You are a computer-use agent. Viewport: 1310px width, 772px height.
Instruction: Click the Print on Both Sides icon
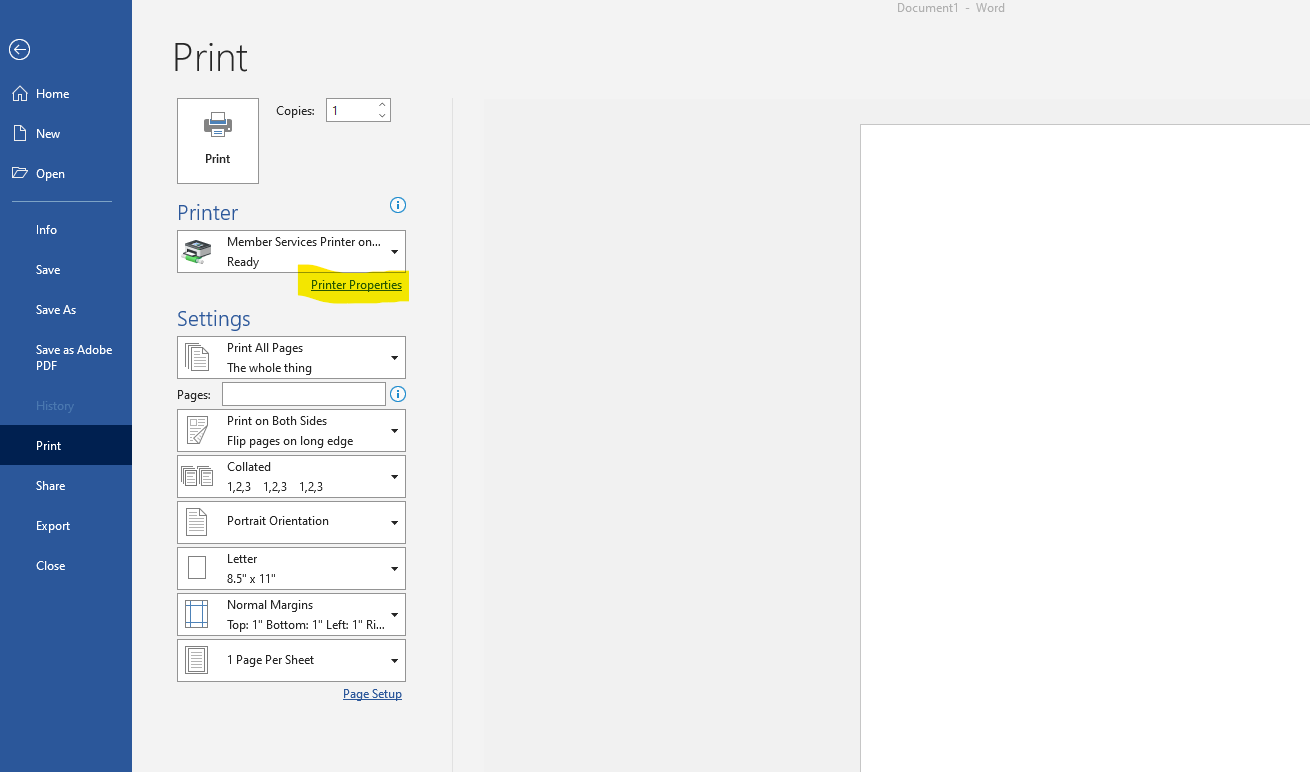coord(197,430)
